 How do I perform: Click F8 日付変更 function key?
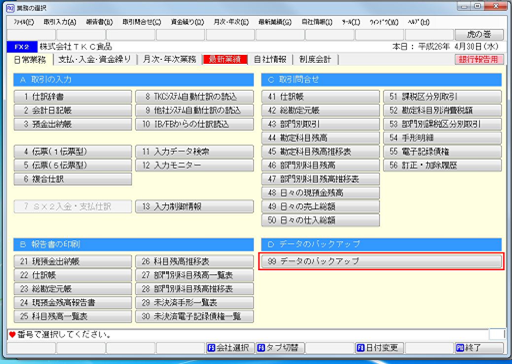(x=379, y=348)
